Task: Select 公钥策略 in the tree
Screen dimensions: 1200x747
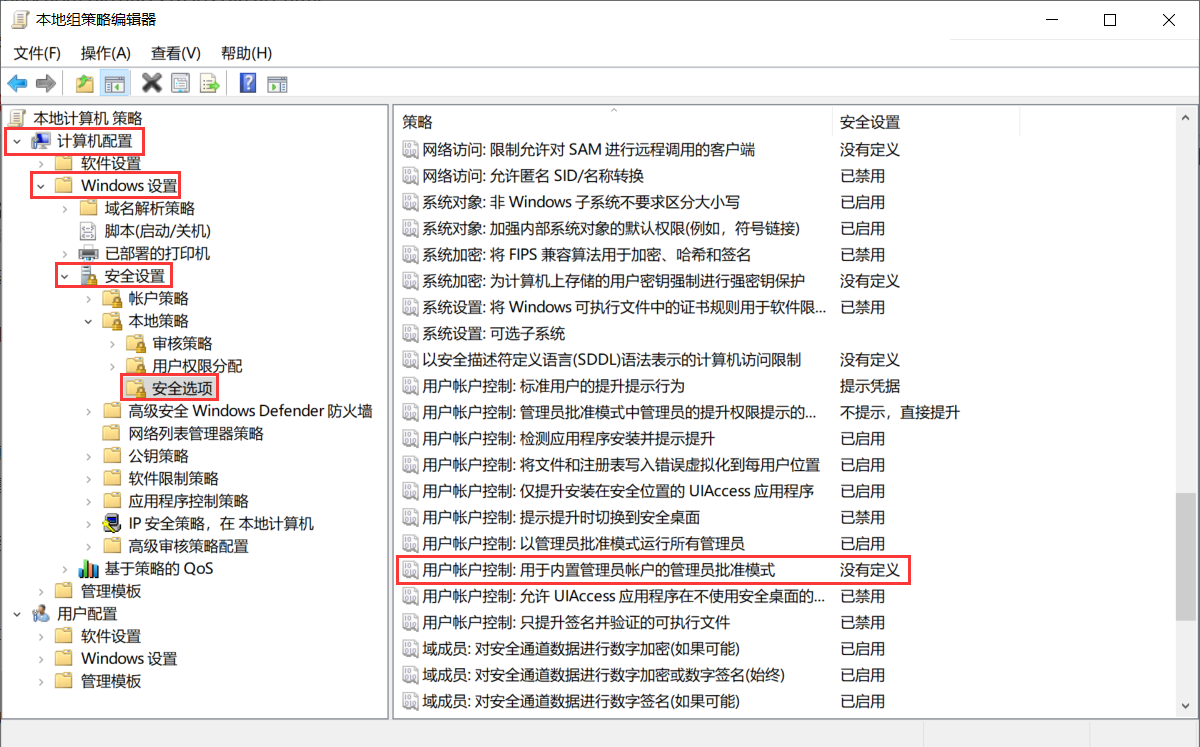Action: (159, 456)
